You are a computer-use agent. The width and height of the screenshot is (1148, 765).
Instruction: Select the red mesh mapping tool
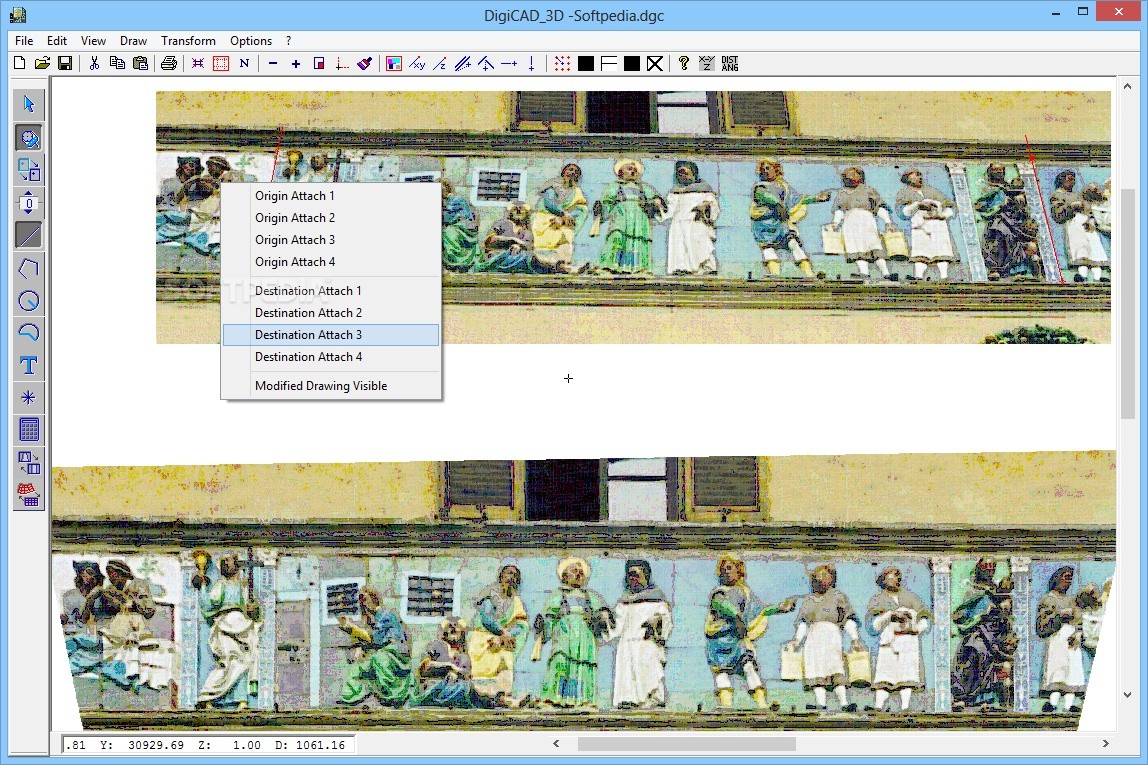tap(29, 495)
